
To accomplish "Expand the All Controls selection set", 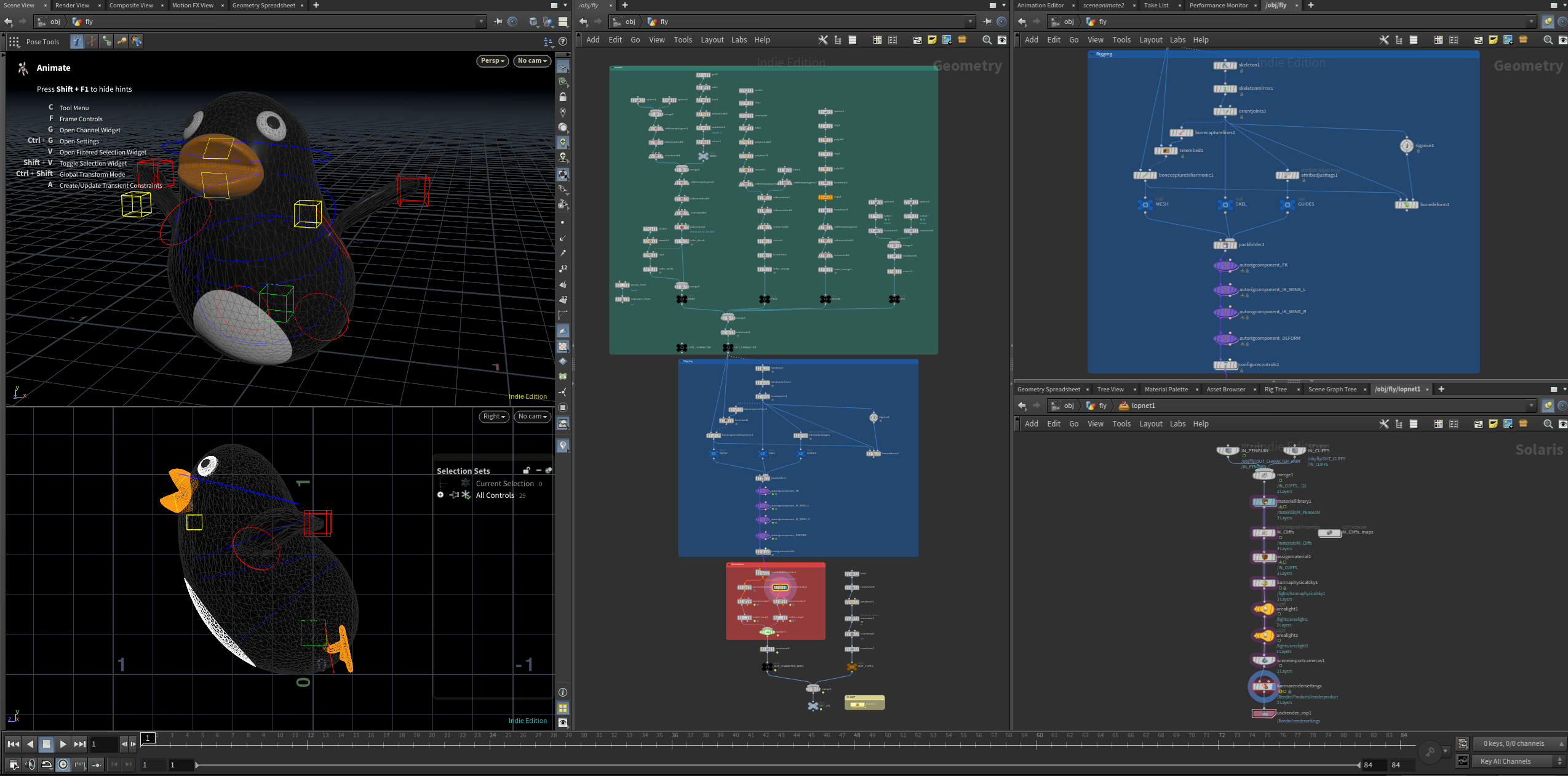I will 440,495.
